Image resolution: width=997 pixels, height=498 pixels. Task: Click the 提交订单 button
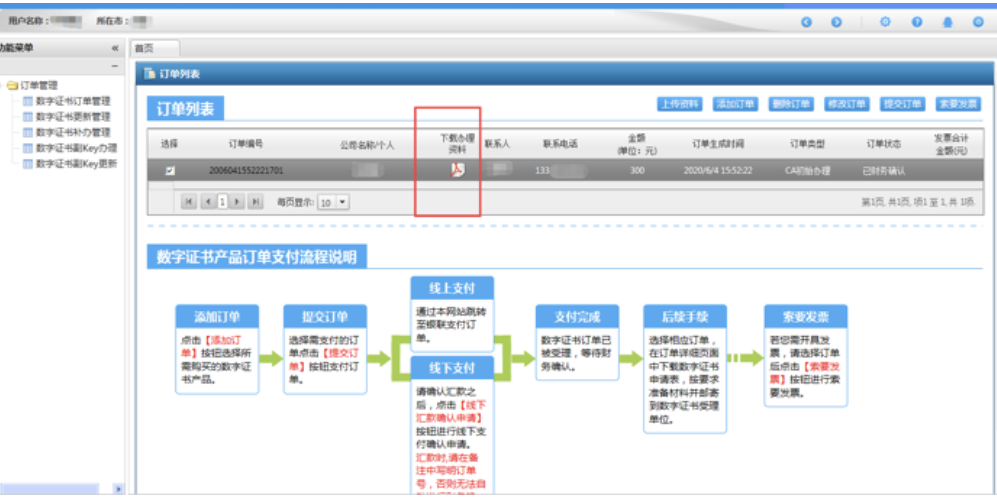pyautogui.click(x=902, y=104)
